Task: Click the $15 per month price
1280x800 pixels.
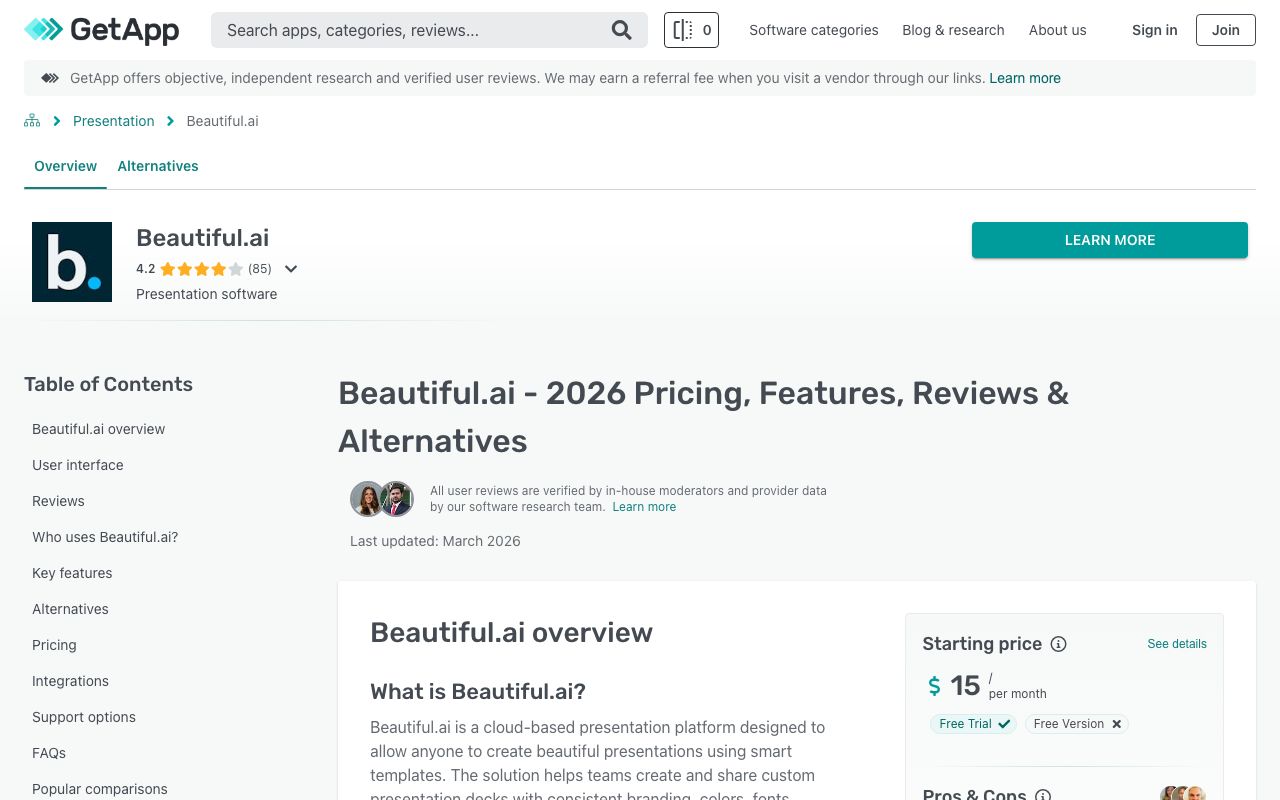Action: click(x=988, y=685)
